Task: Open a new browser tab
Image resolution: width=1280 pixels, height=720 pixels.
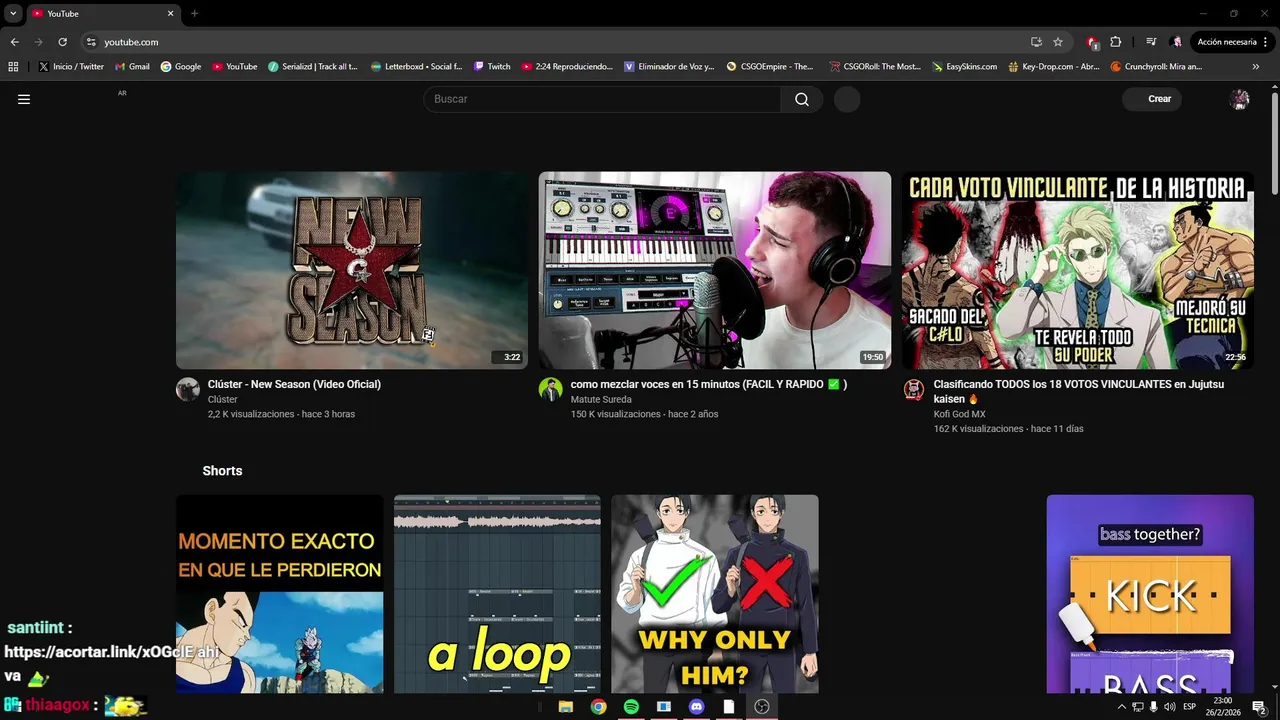Action: coord(194,13)
